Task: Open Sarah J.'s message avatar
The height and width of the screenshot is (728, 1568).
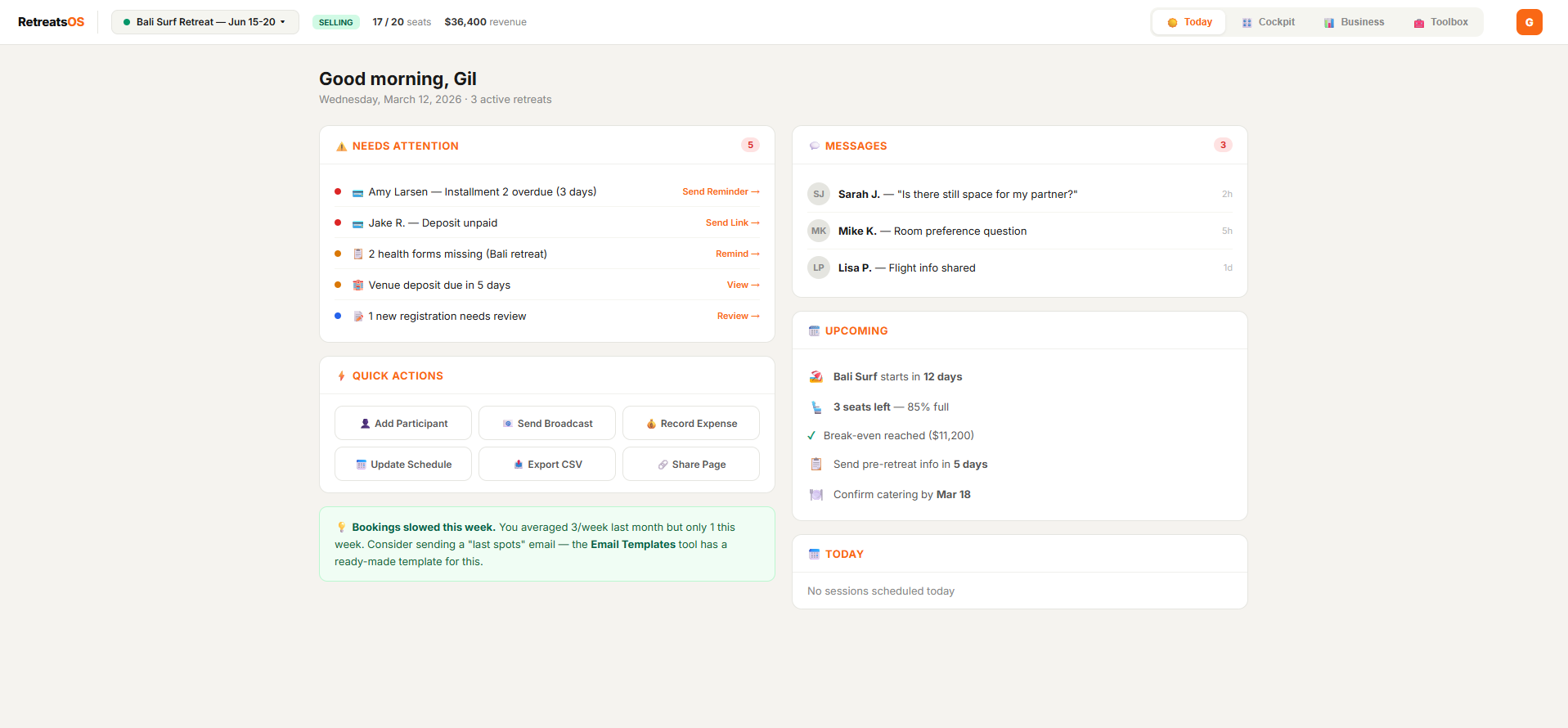Action: click(x=819, y=194)
